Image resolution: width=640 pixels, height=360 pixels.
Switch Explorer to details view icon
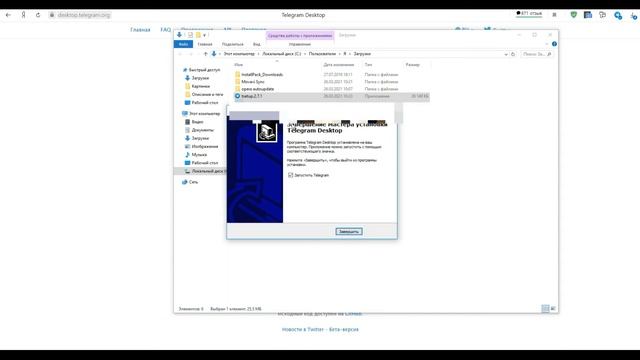tap(545, 309)
